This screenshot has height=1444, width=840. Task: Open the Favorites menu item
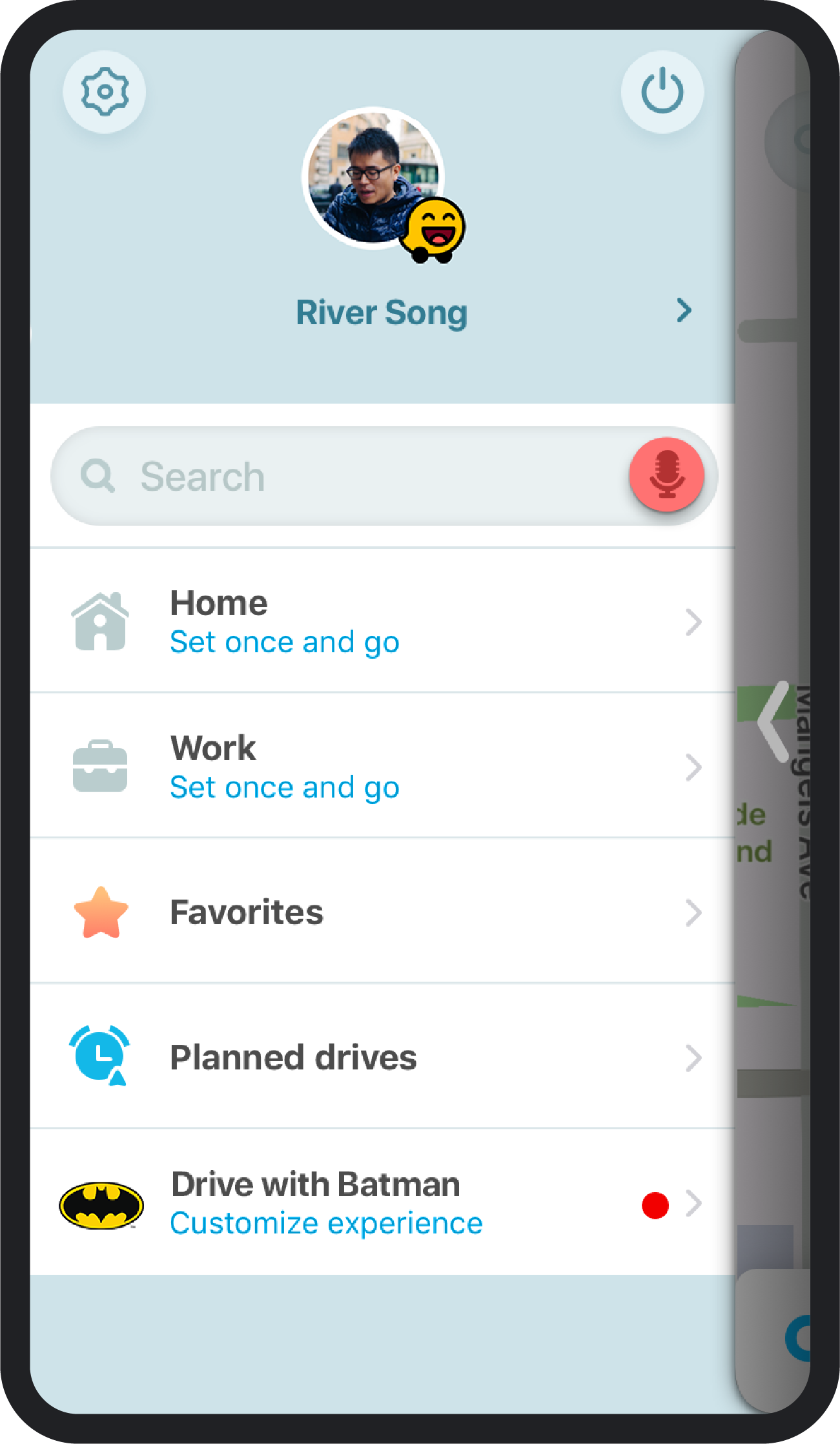click(247, 912)
